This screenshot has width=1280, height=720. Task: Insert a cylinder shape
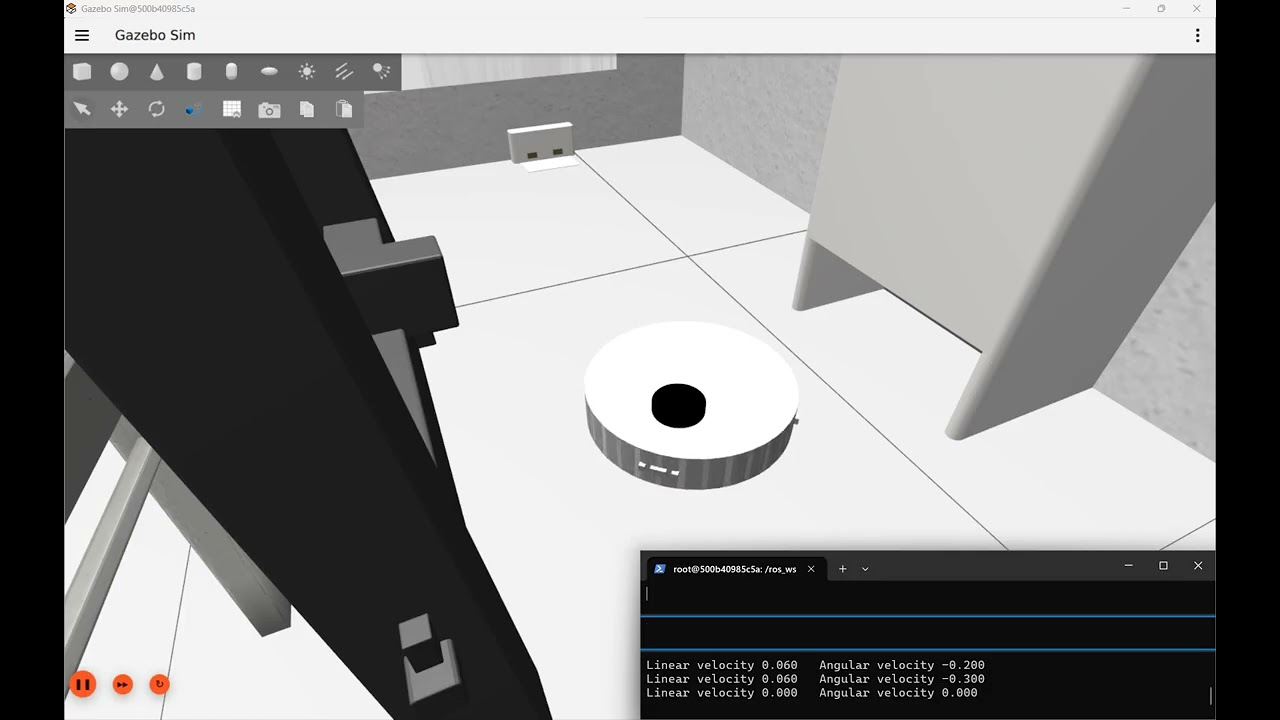[194, 71]
